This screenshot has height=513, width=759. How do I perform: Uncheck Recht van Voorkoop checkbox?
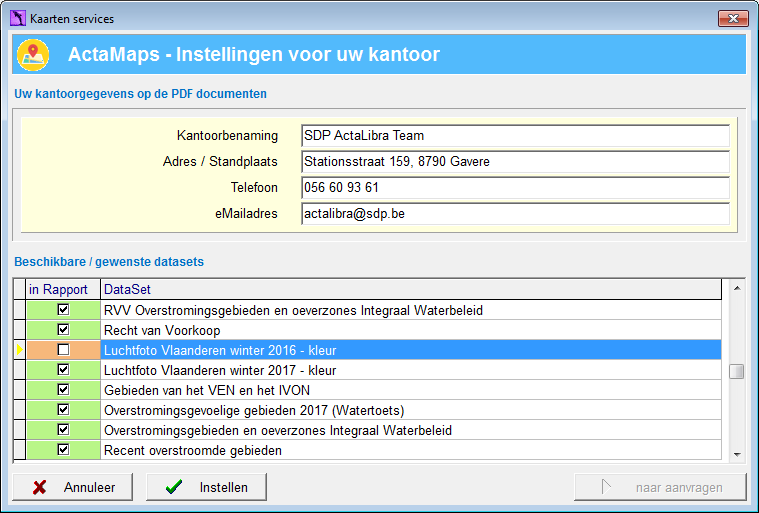[x=63, y=330]
